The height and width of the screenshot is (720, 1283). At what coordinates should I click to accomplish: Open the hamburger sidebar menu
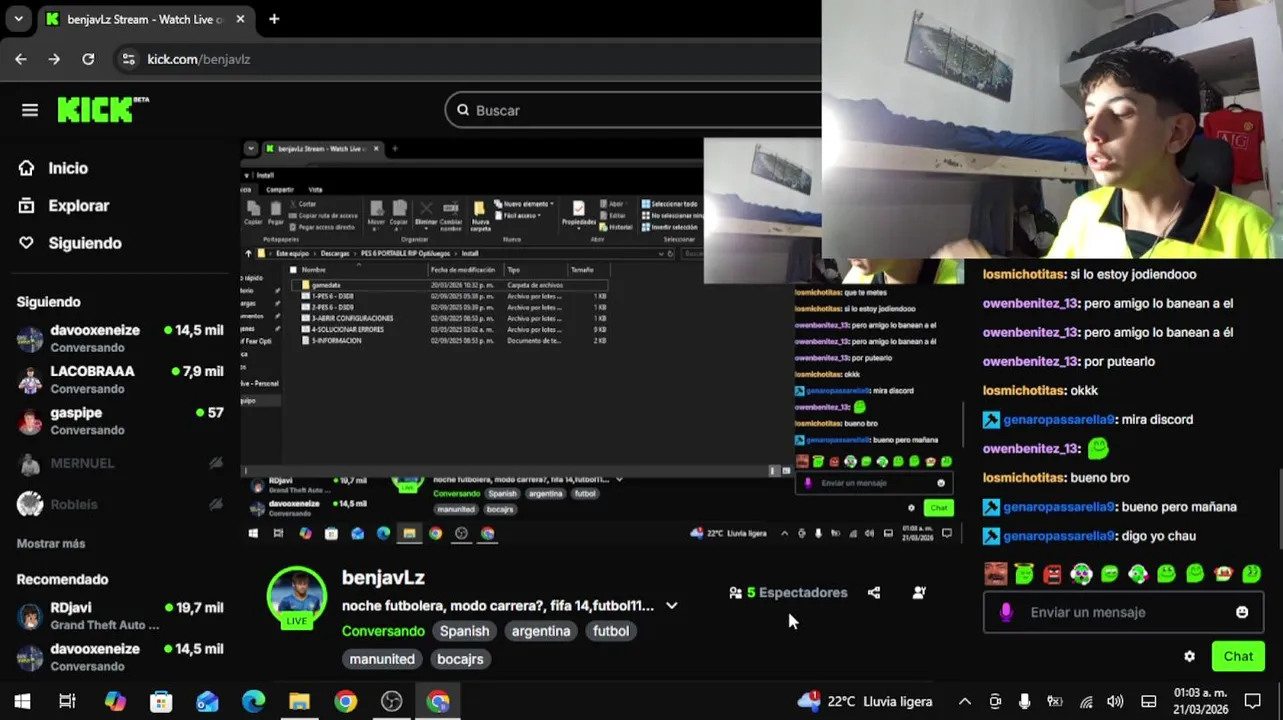click(30, 110)
